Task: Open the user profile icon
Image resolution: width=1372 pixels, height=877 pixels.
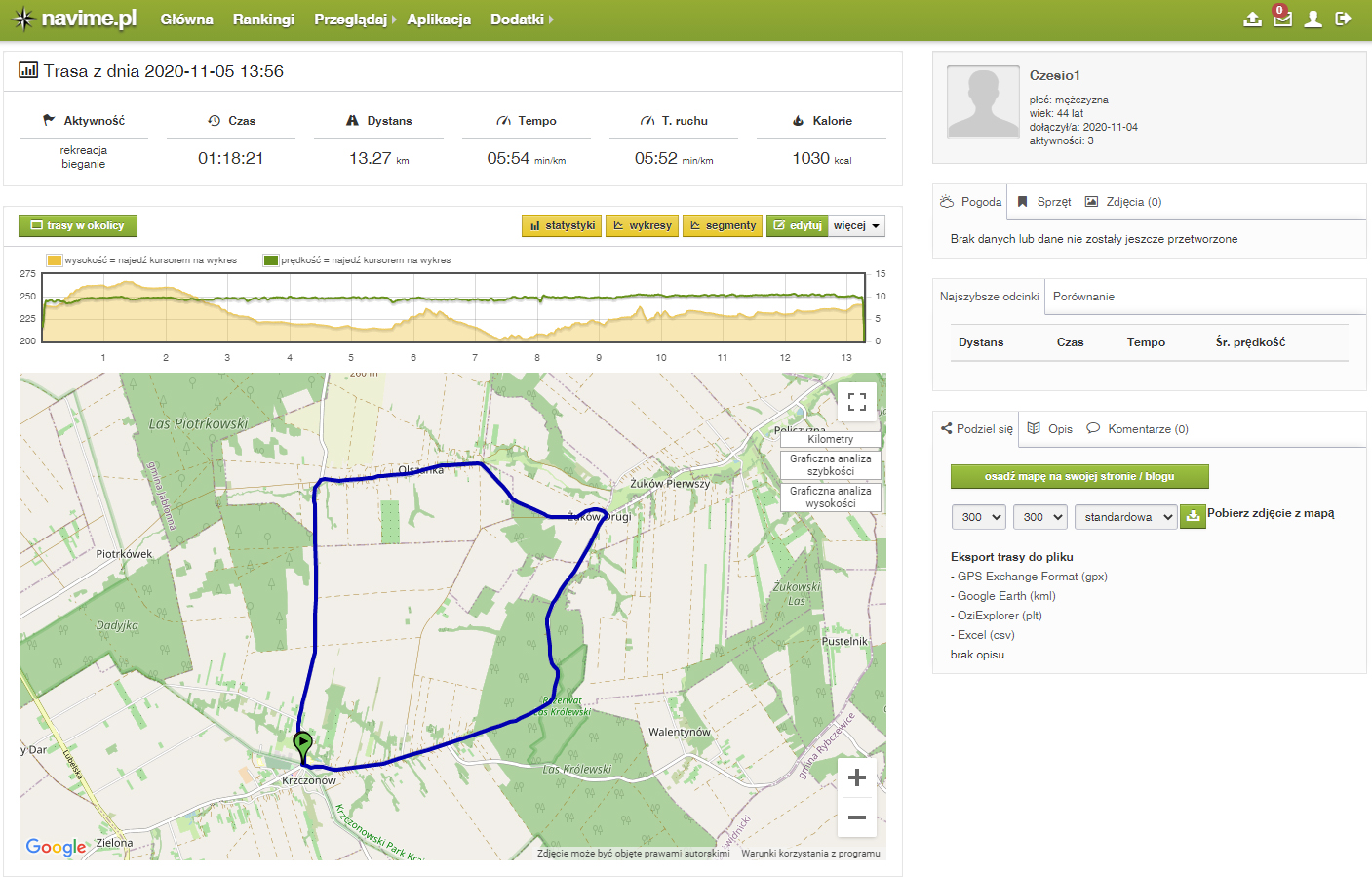Action: [x=1313, y=20]
